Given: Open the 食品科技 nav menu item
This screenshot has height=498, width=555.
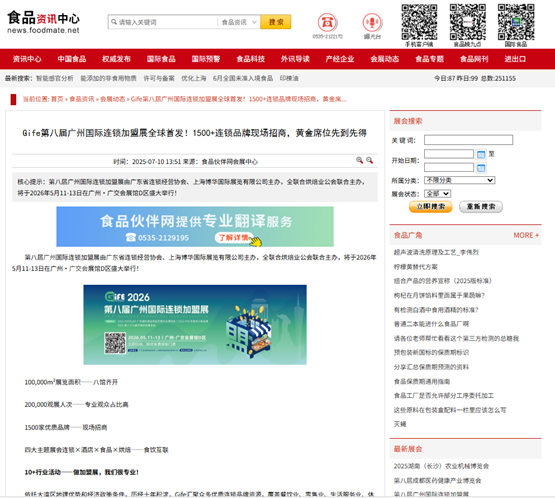Looking at the screenshot, I should click(251, 59).
